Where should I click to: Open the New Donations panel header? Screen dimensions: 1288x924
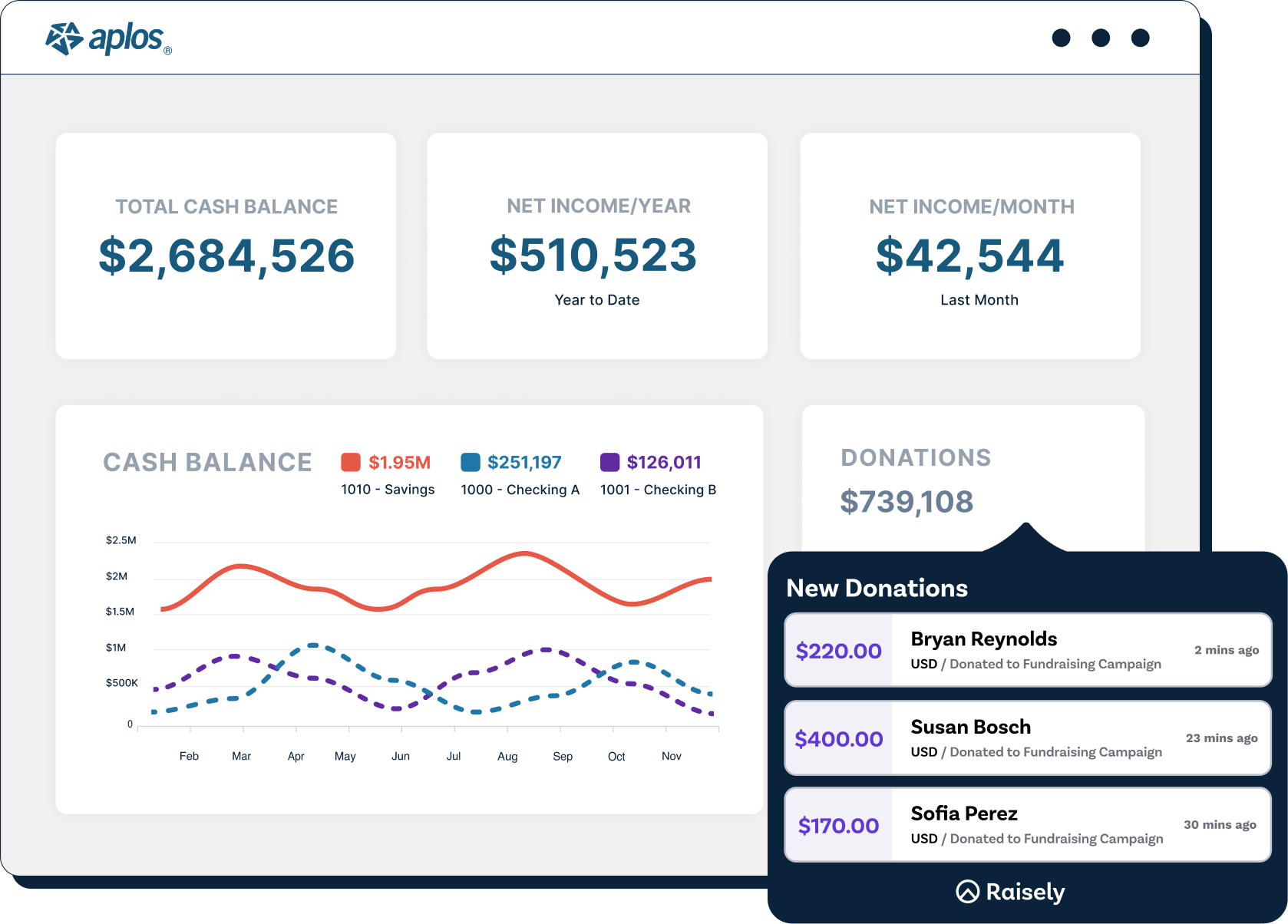pyautogui.click(x=877, y=588)
